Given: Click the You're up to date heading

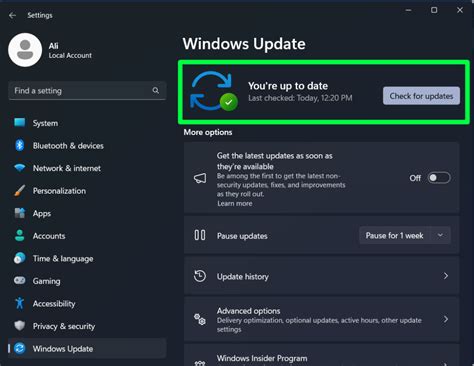Looking at the screenshot, I should point(288,86).
